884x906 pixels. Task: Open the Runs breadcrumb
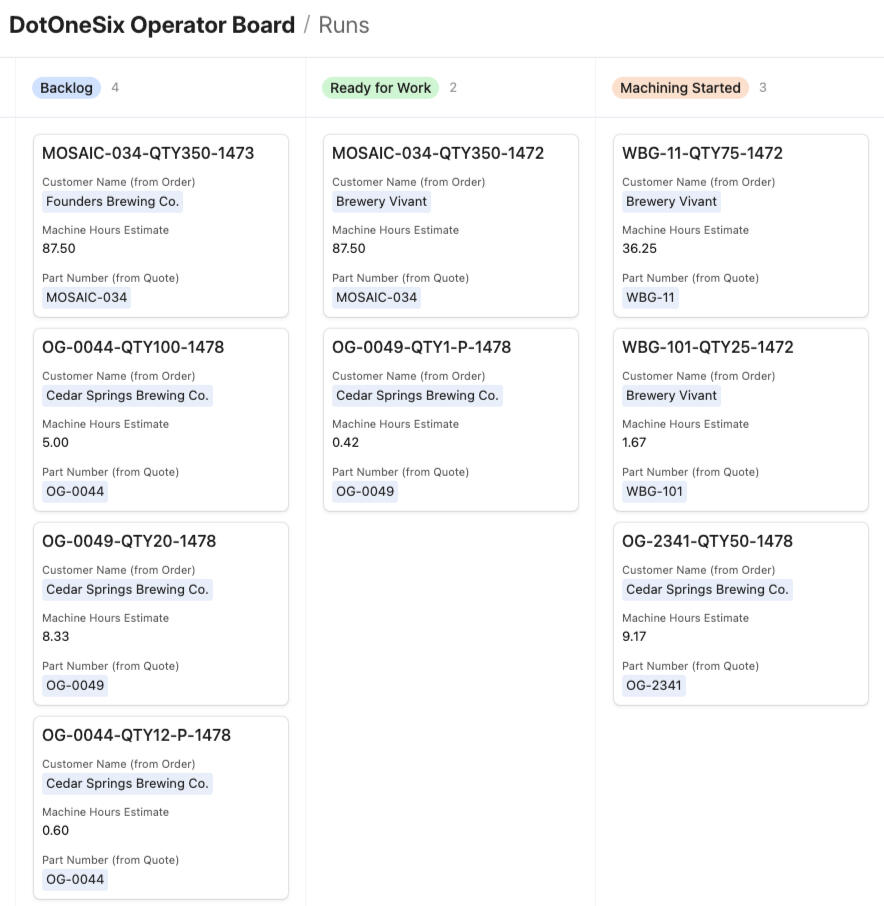344,25
